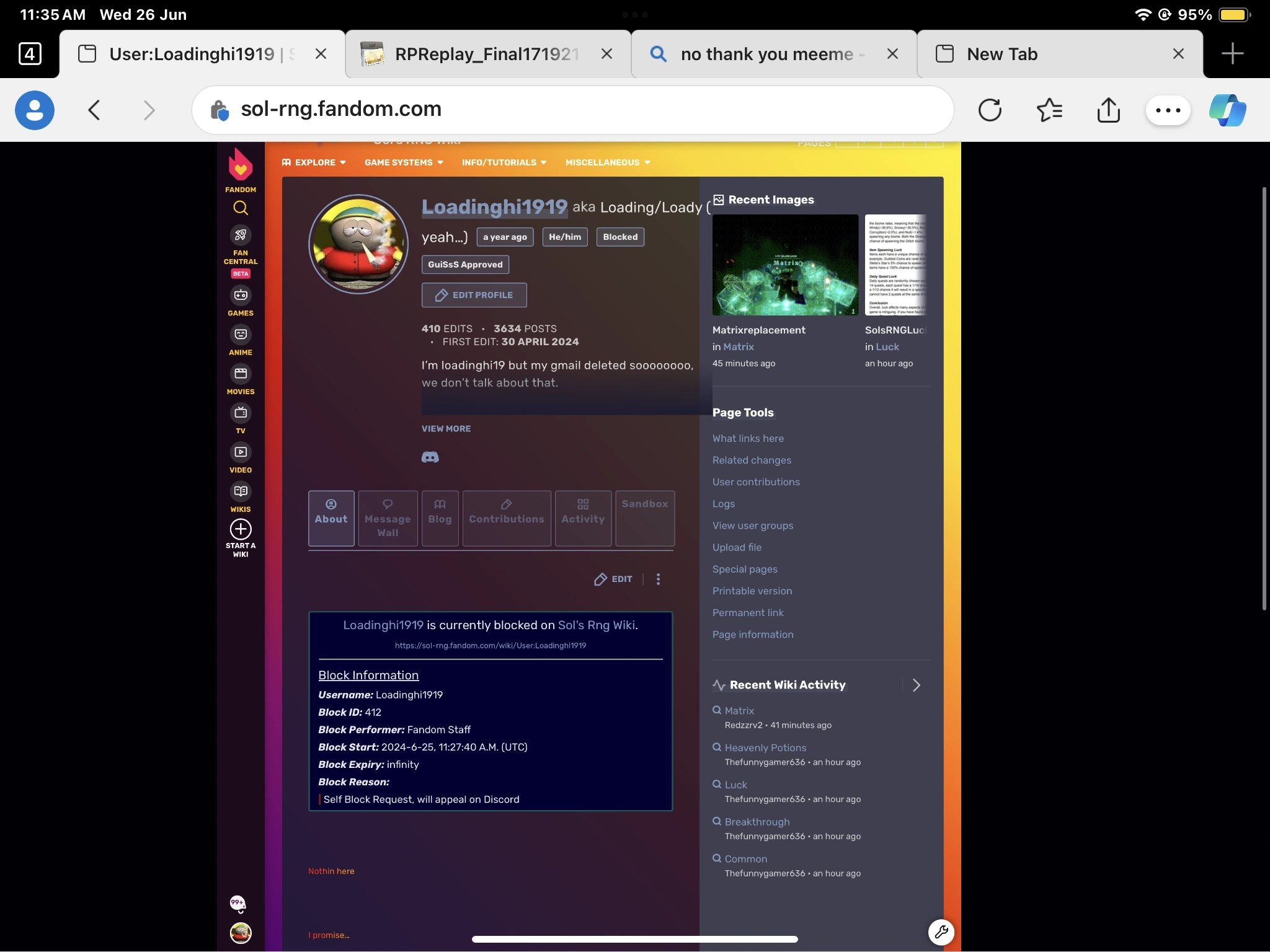The height and width of the screenshot is (952, 1270).
Task: Tap the browser share icon
Action: tap(1108, 110)
